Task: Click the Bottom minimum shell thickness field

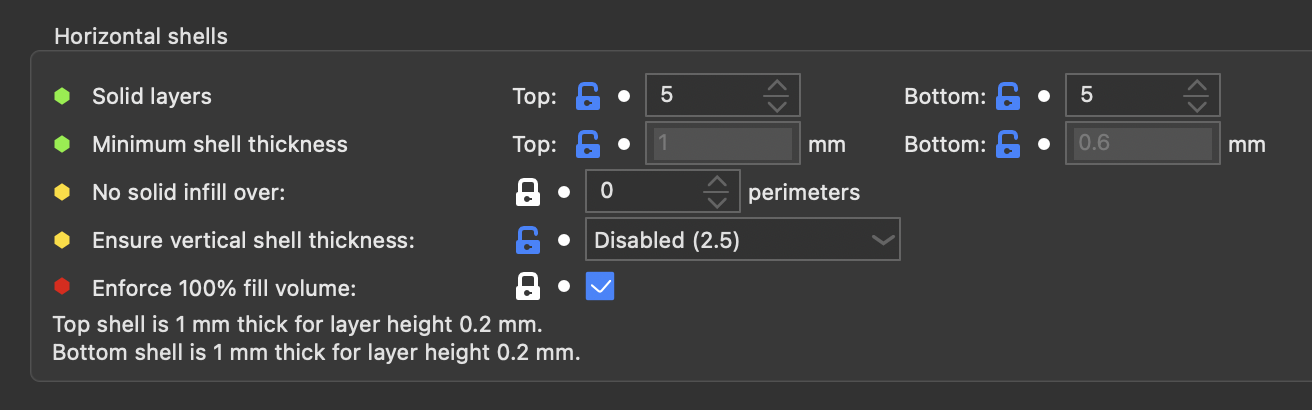Action: click(1143, 144)
